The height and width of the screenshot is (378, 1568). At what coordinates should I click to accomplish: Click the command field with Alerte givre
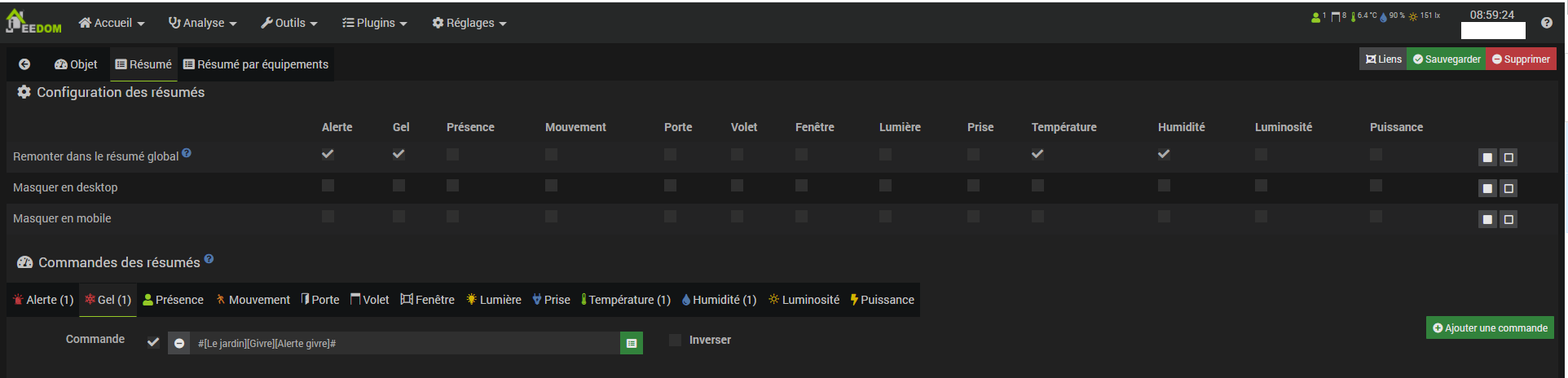[x=405, y=343]
